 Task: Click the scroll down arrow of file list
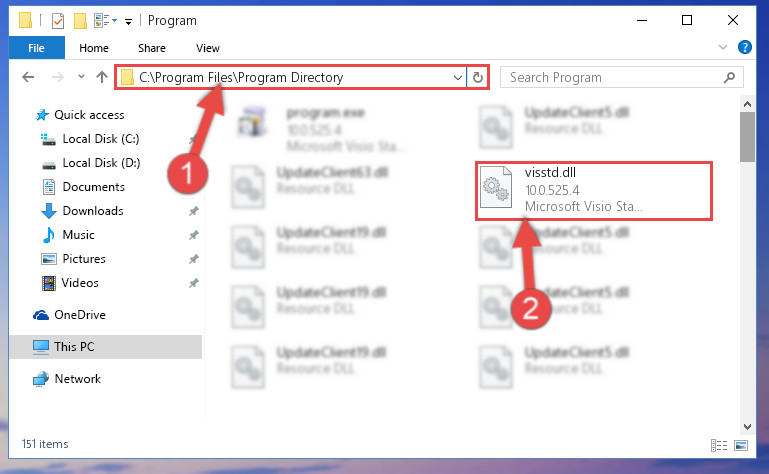pos(747,427)
